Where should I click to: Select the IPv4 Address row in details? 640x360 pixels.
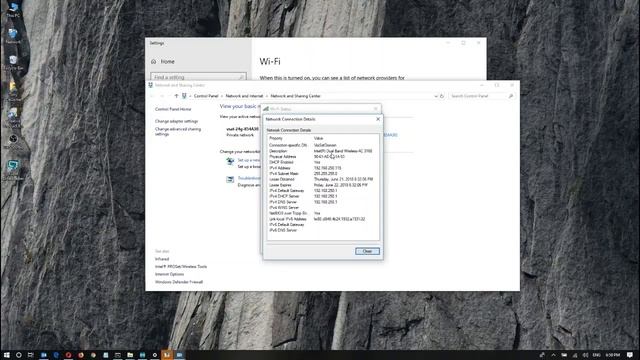point(323,168)
